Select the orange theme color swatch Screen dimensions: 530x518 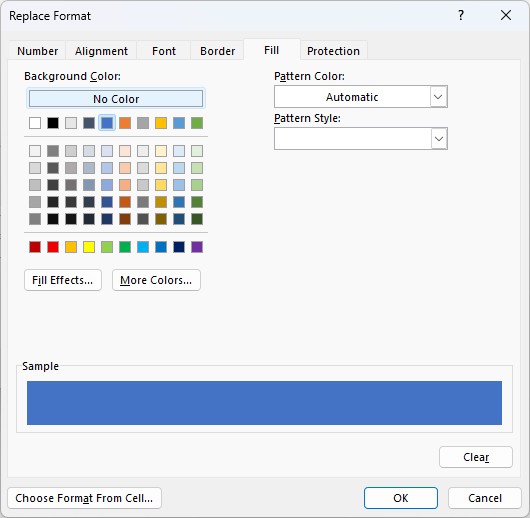pyautogui.click(x=125, y=123)
